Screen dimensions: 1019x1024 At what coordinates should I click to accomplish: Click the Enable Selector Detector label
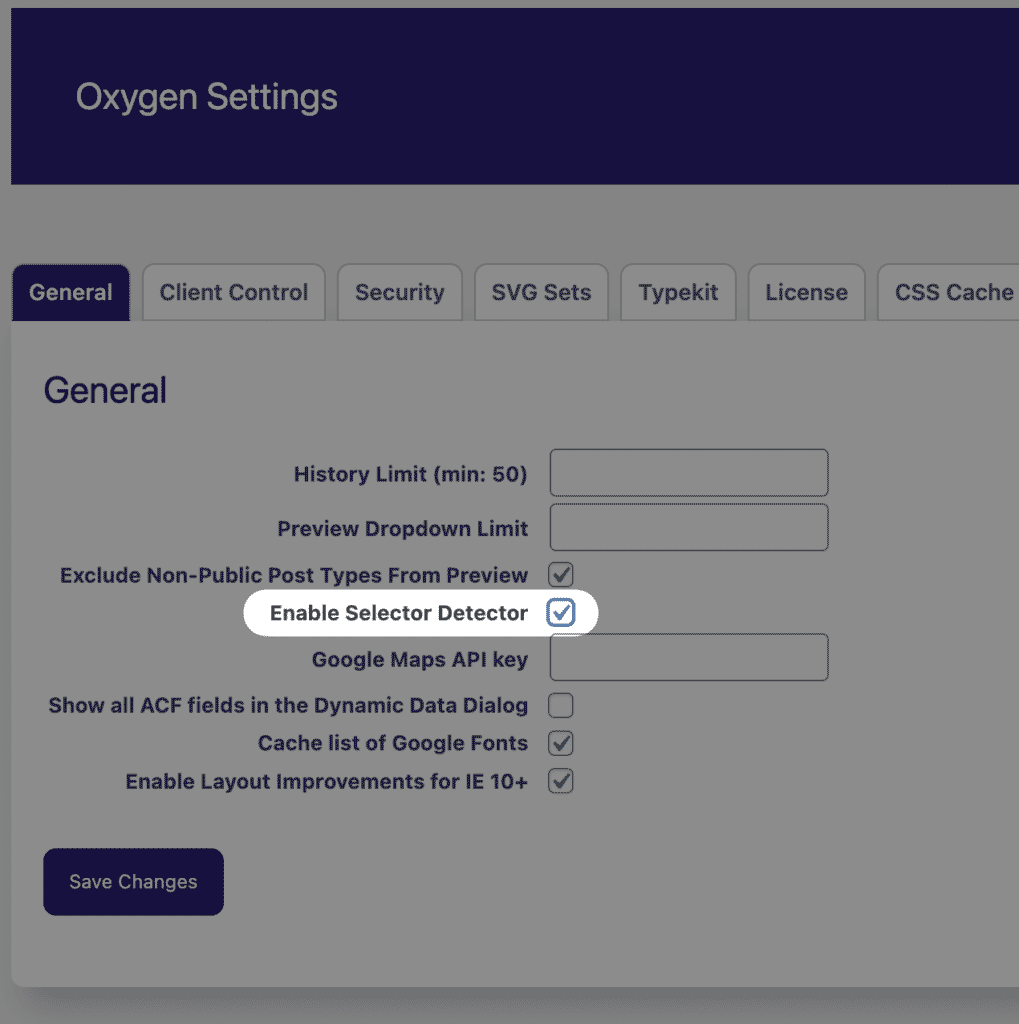coord(398,613)
